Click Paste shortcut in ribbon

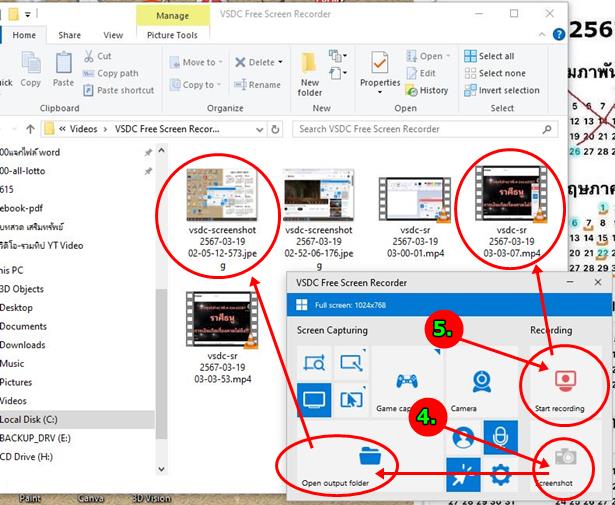coord(118,91)
